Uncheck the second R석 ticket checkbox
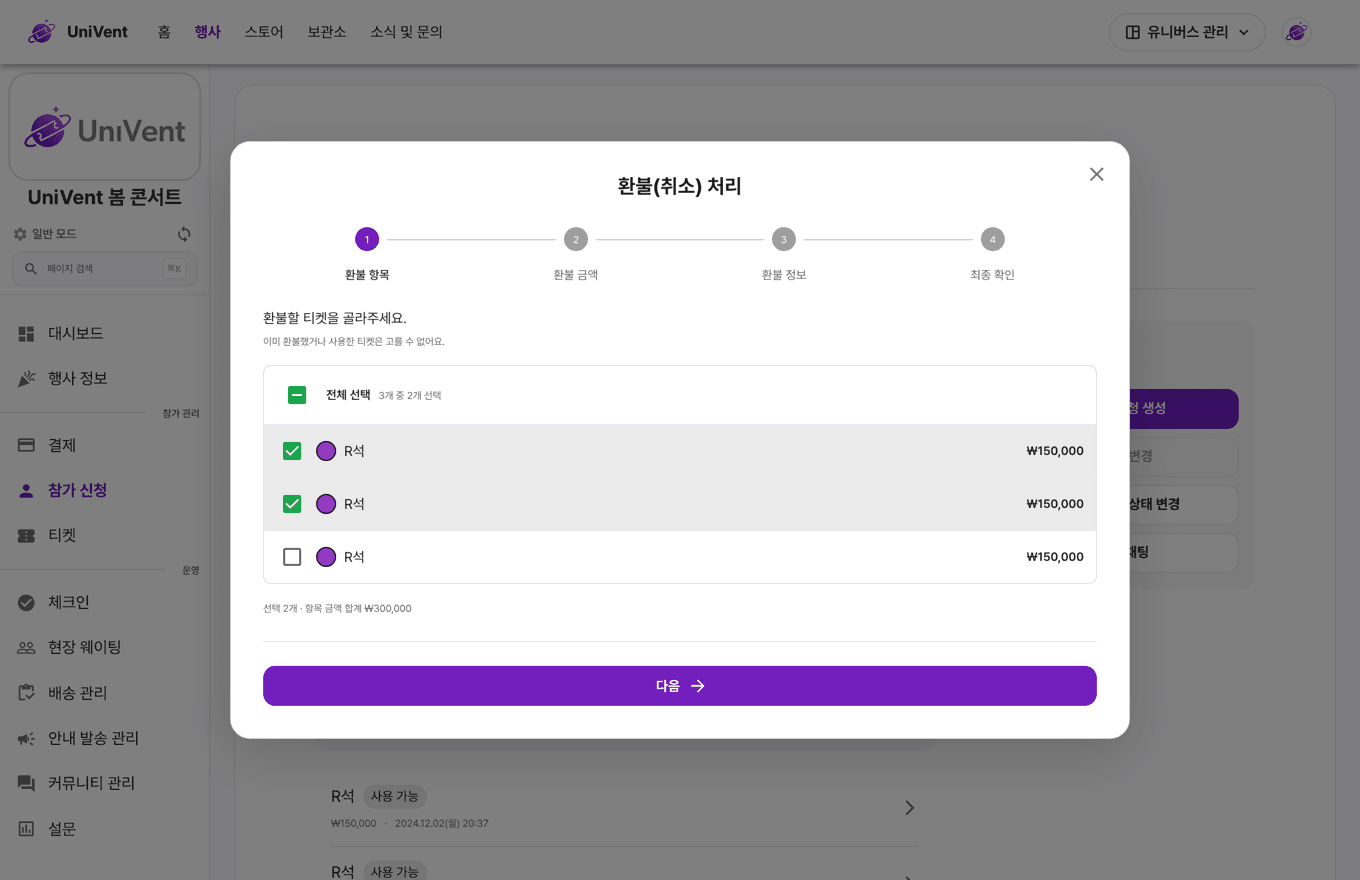Screen dimensions: 1360x880 coord(292,504)
